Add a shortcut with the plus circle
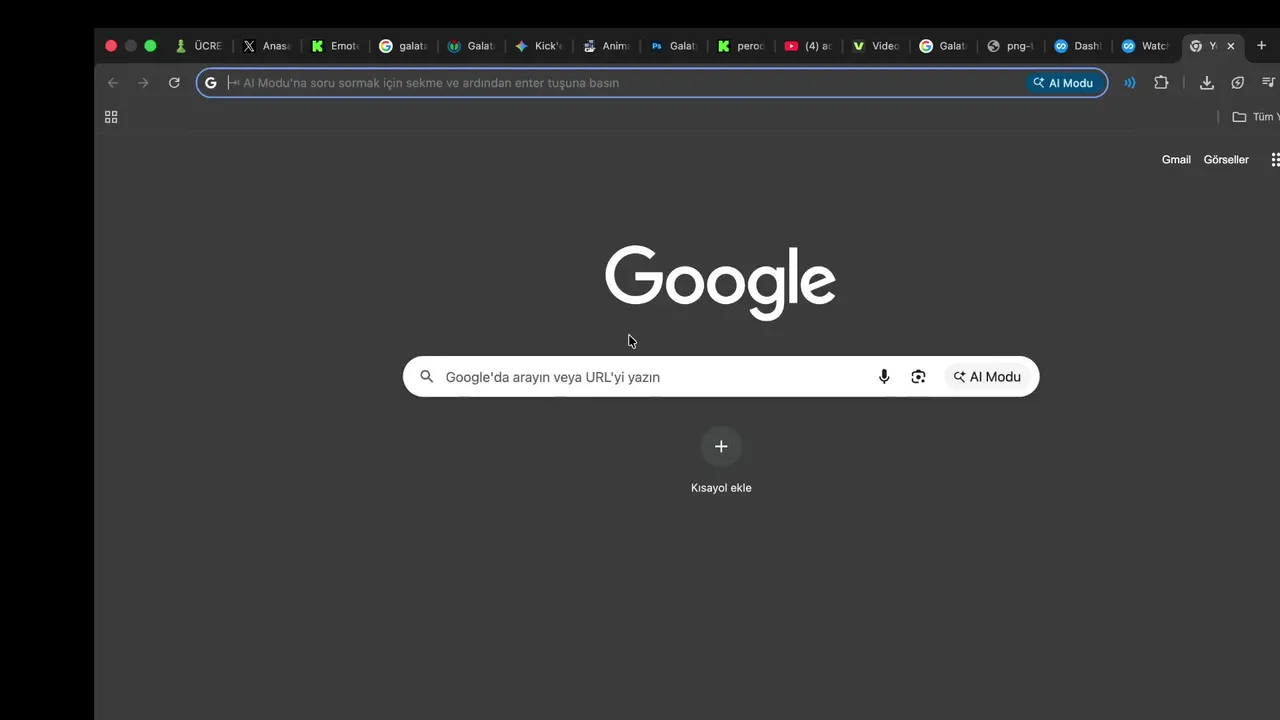This screenshot has height=720, width=1280. pos(721,447)
